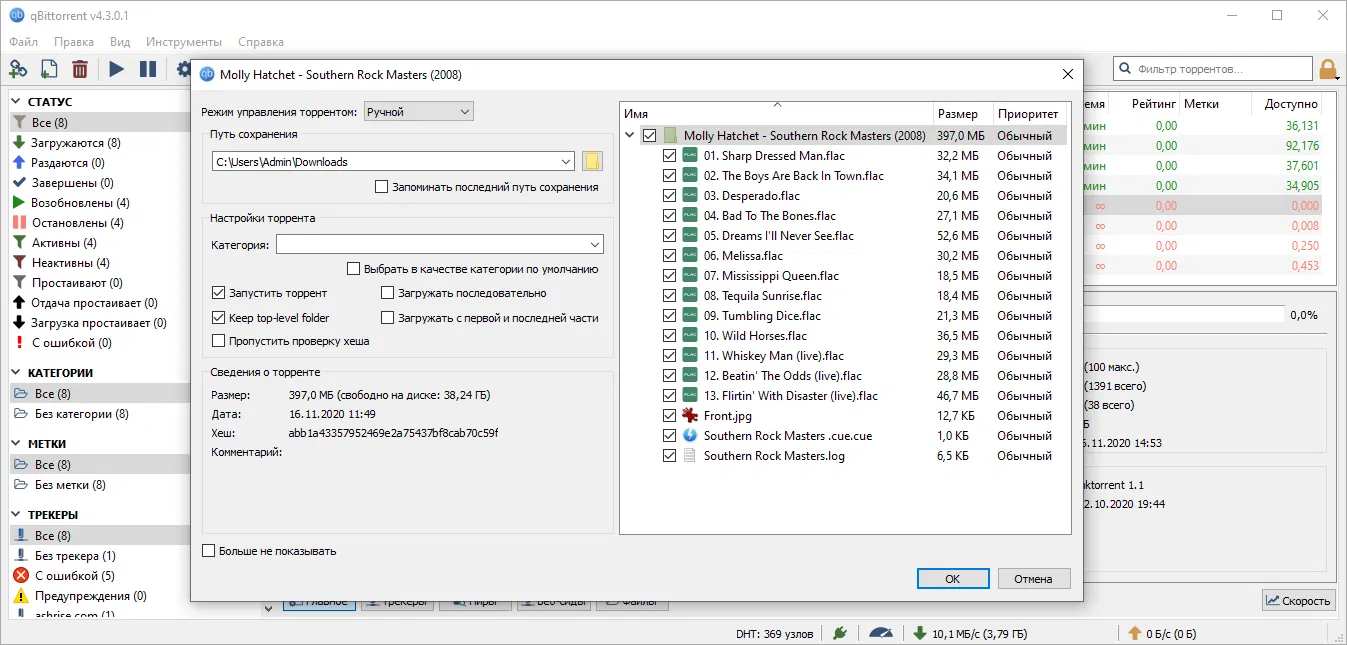Viewport: 1347px width, 645px height.
Task: Open the Инструменты menu
Action: (184, 42)
